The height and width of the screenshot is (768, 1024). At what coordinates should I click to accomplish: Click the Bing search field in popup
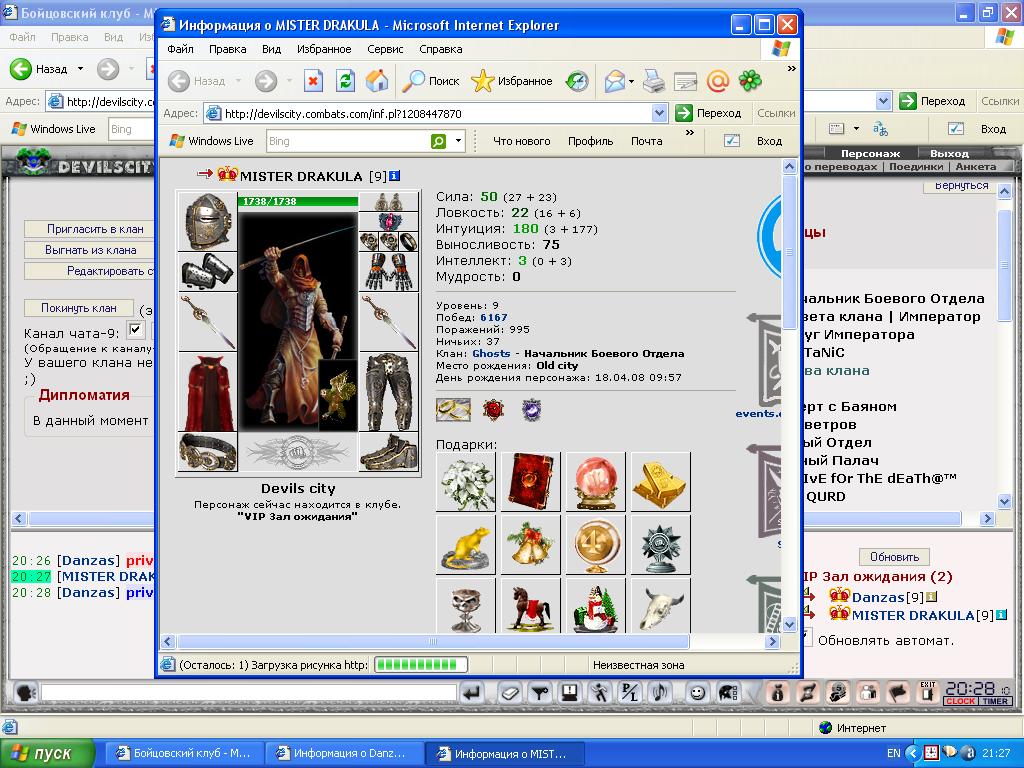348,141
